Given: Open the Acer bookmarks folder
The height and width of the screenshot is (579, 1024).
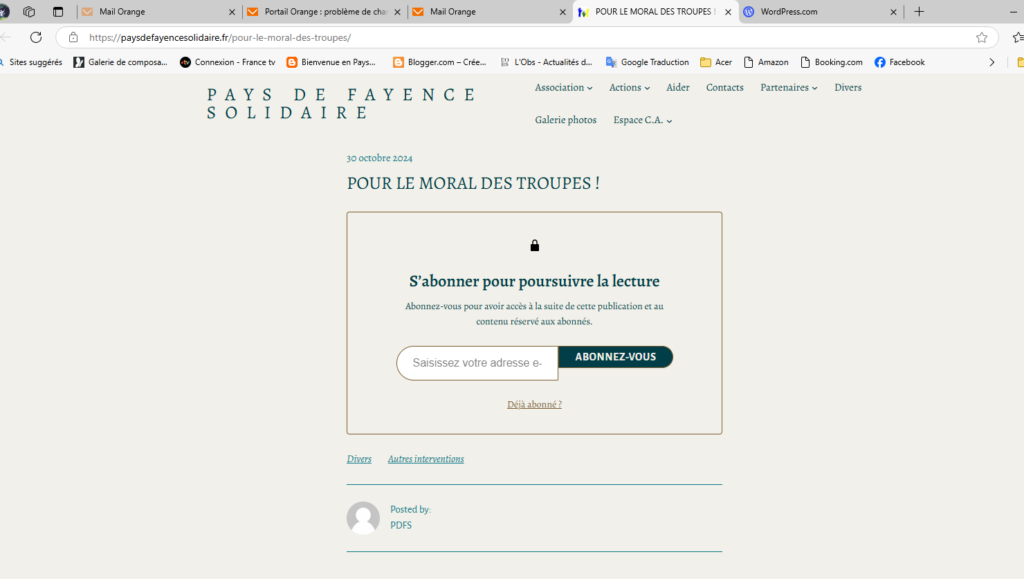Looking at the screenshot, I should pyautogui.click(x=716, y=62).
